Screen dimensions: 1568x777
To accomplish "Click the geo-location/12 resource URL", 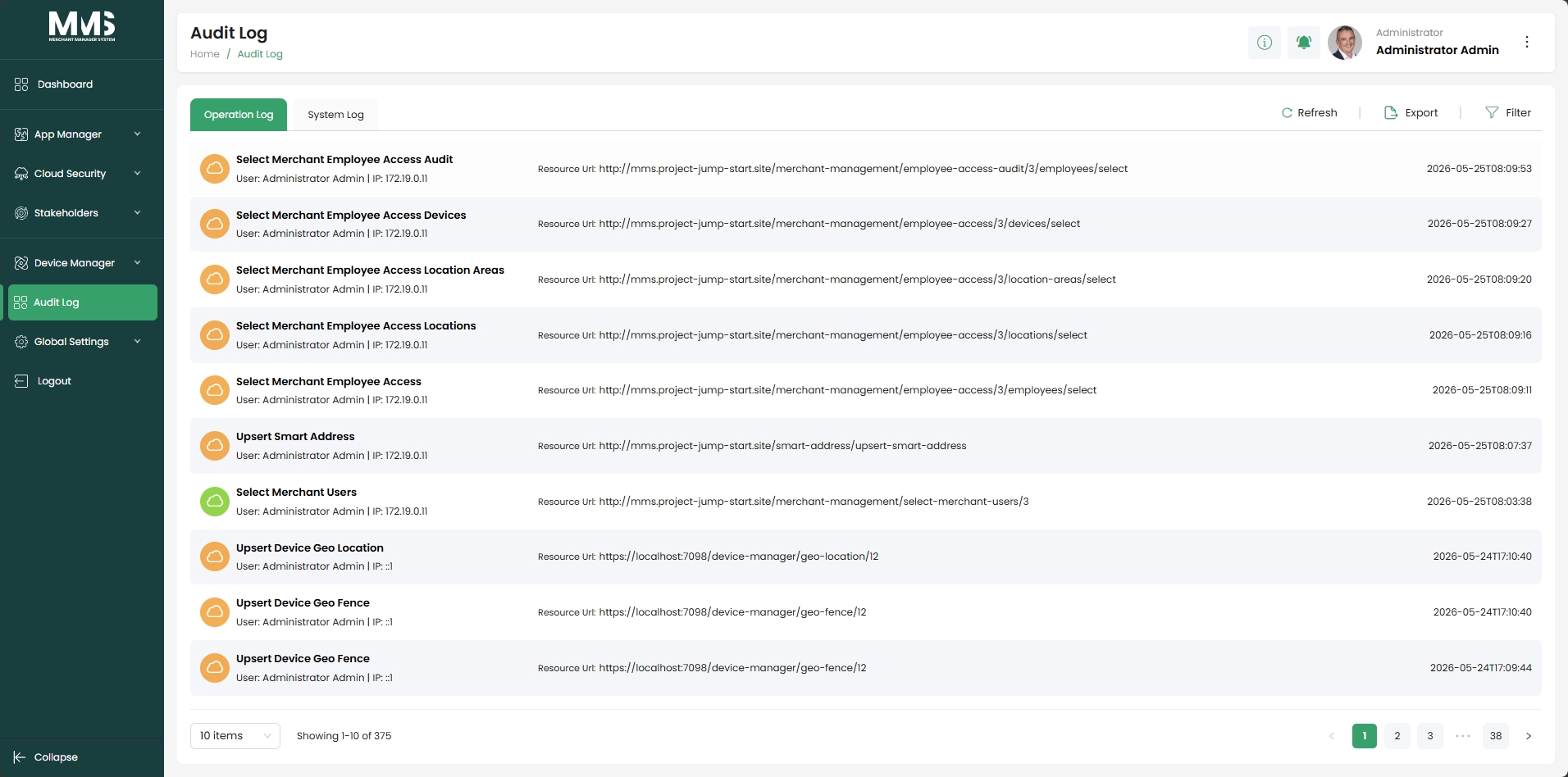I will point(739,557).
